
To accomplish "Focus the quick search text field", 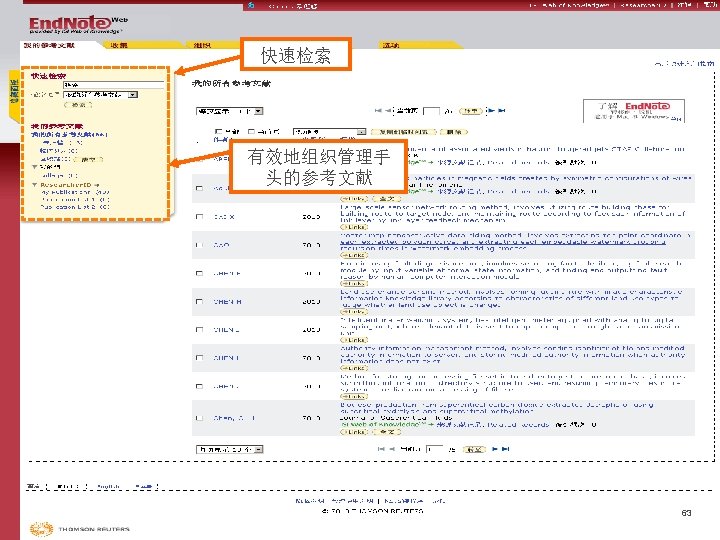I will (x=113, y=84).
